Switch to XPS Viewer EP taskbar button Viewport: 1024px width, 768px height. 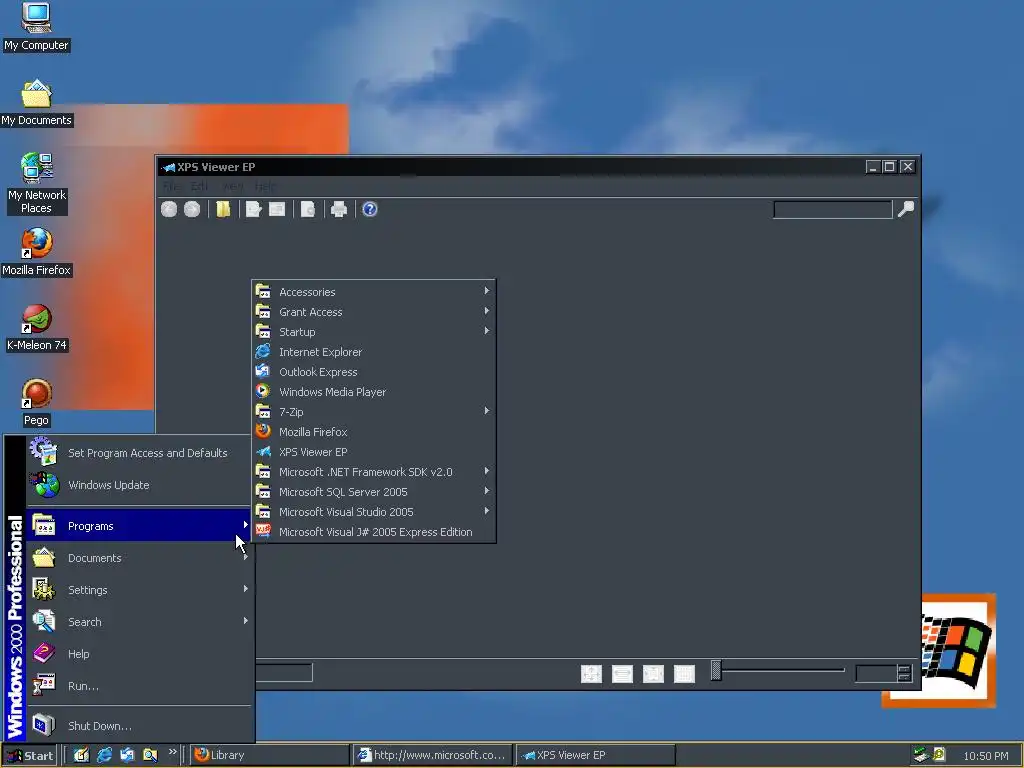[595, 755]
